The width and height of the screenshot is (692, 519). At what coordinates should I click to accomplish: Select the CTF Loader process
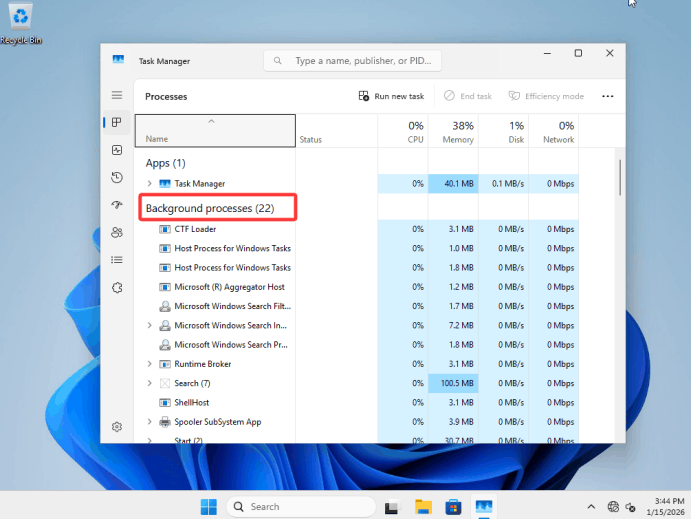(x=195, y=229)
